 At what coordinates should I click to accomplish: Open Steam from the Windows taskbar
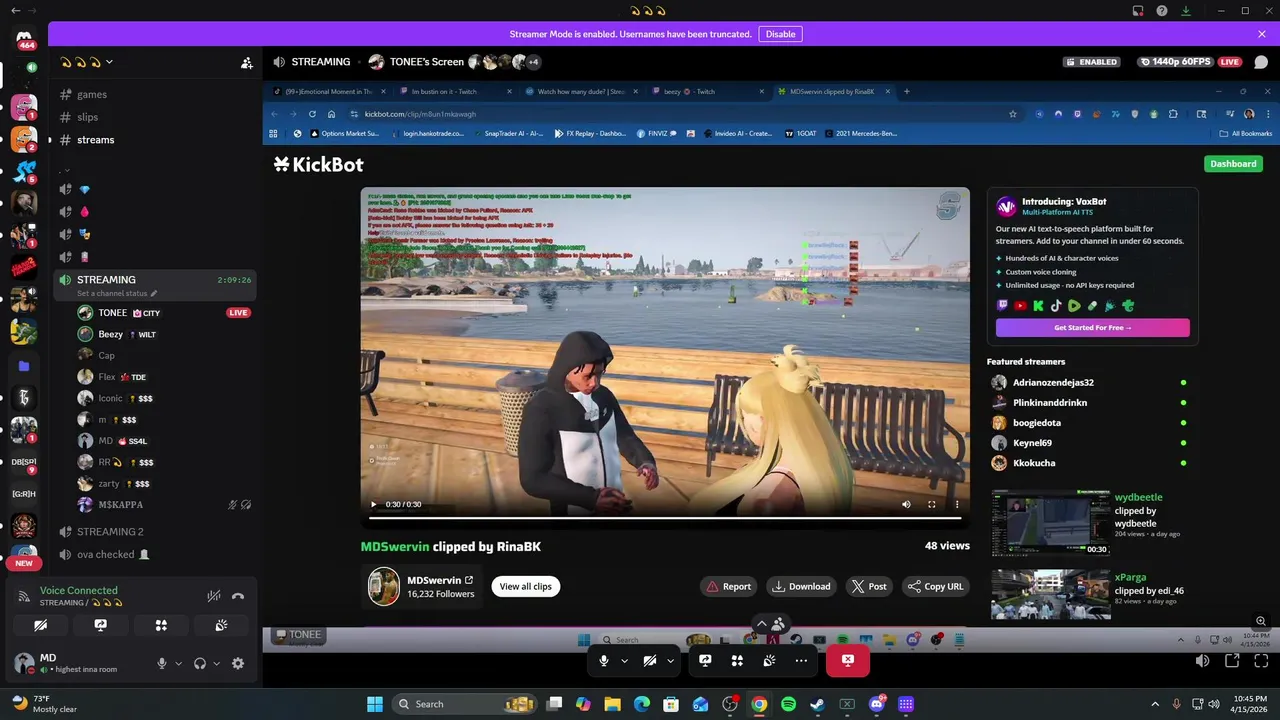click(x=817, y=704)
